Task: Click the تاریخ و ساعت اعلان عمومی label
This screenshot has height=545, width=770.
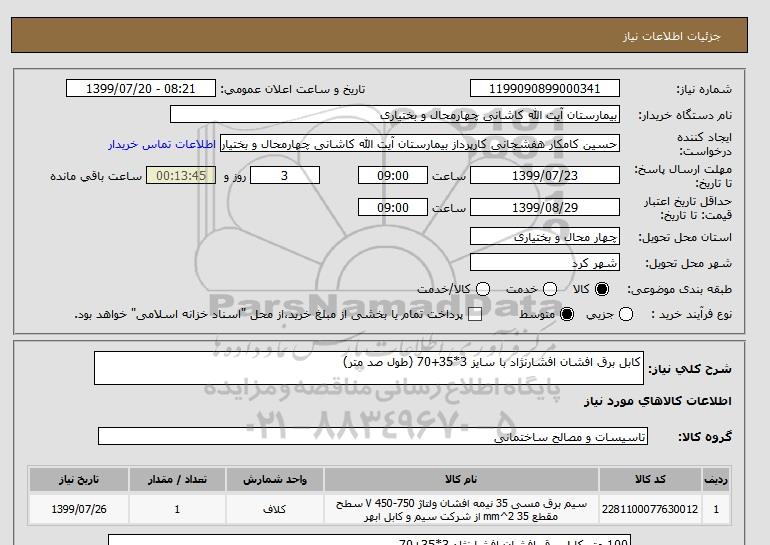Action: coord(293,89)
